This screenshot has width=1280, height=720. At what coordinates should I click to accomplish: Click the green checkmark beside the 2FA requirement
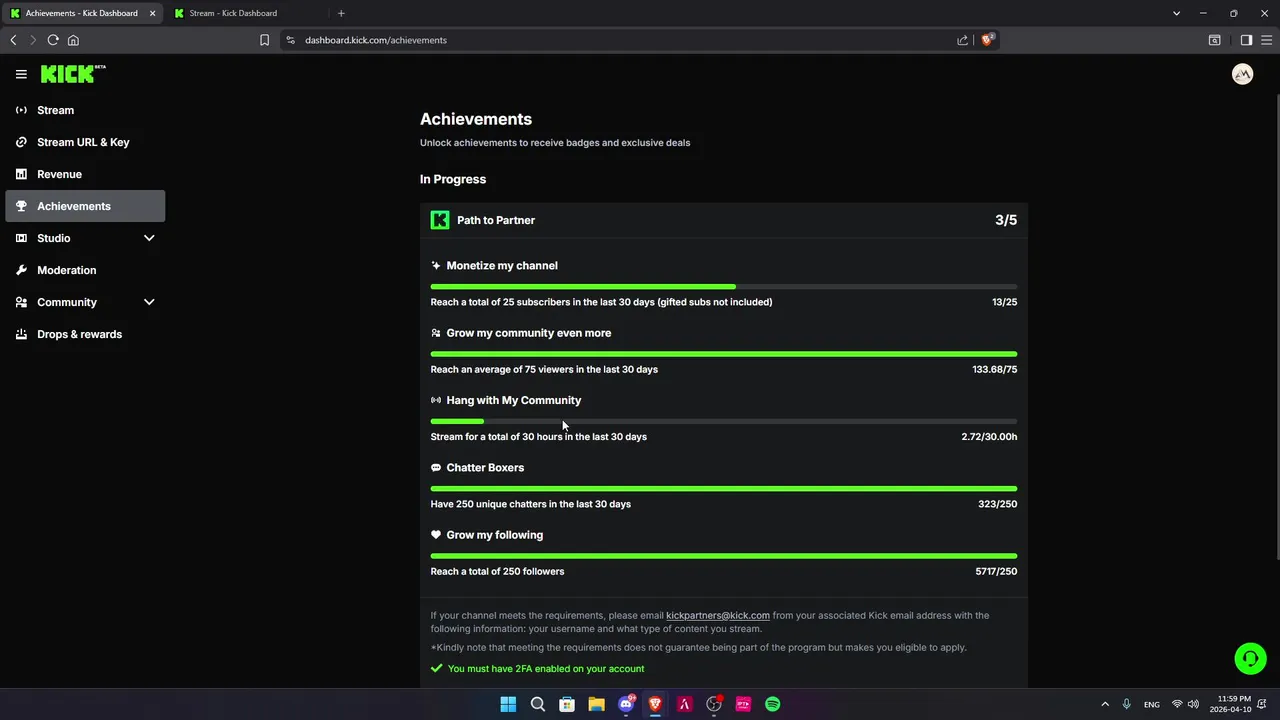click(436, 668)
